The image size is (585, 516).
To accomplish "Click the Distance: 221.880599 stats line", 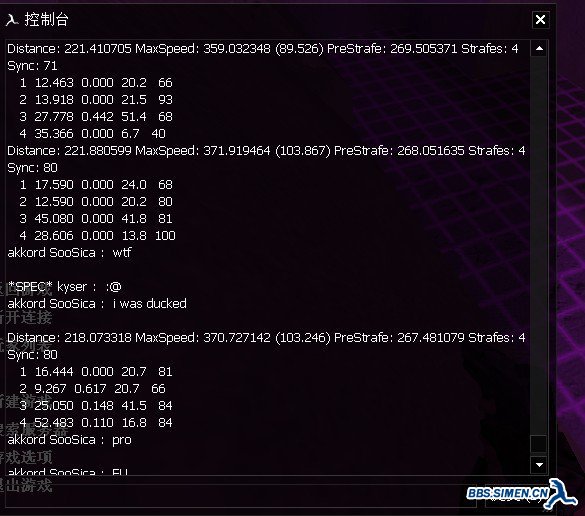I will point(266,151).
